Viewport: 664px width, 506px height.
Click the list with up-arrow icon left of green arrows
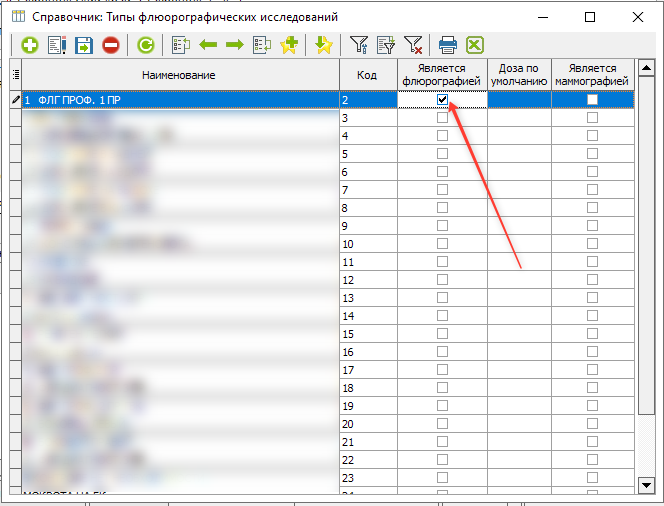tap(181, 45)
